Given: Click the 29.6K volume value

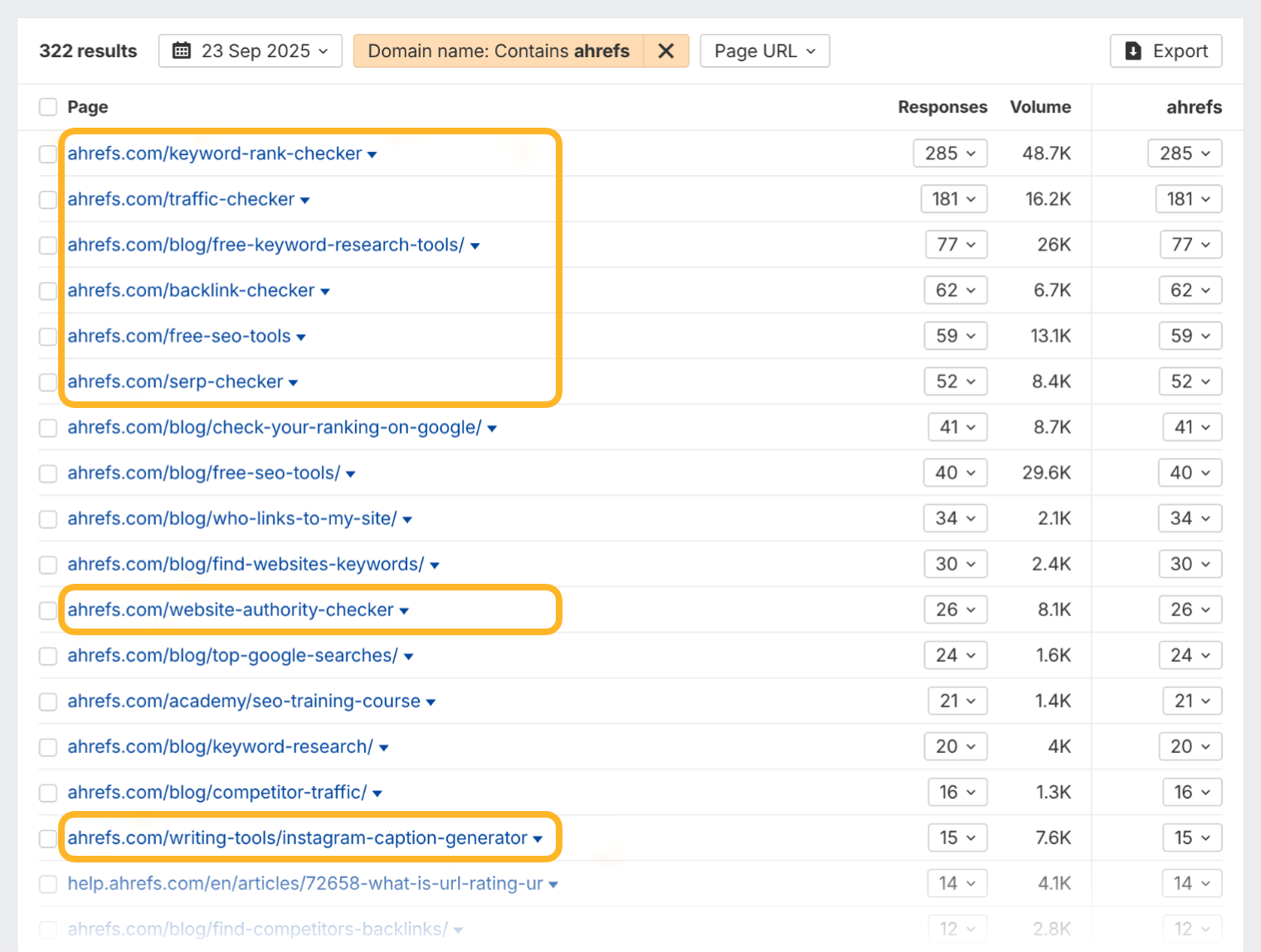Looking at the screenshot, I should (x=1046, y=473).
